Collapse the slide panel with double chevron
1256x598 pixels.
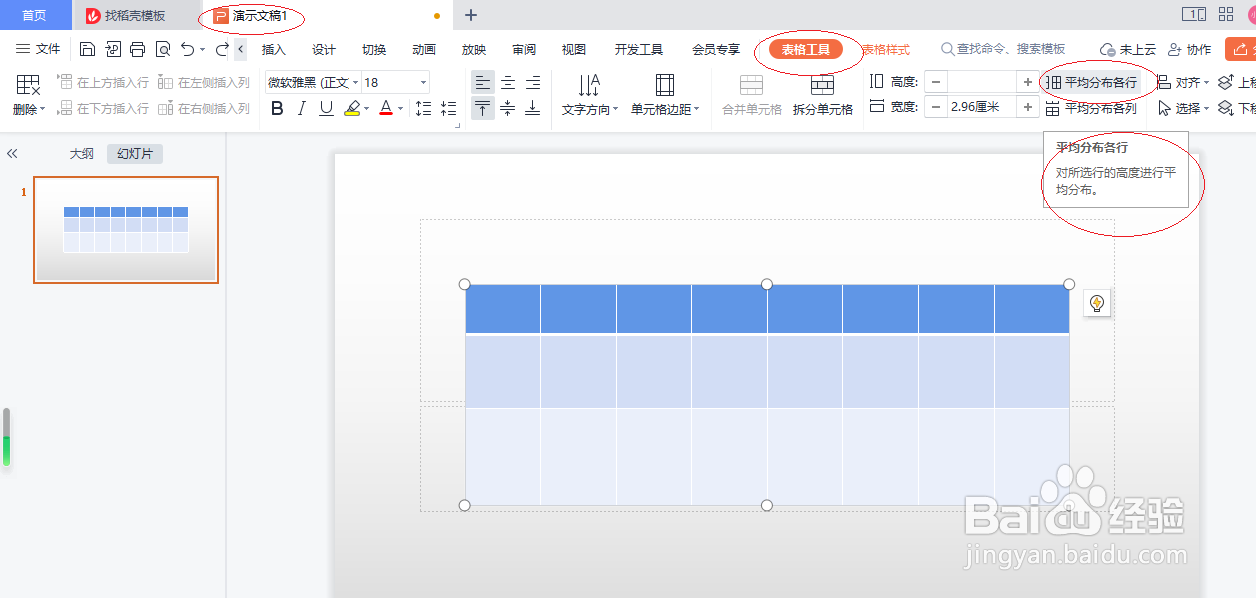coord(12,154)
